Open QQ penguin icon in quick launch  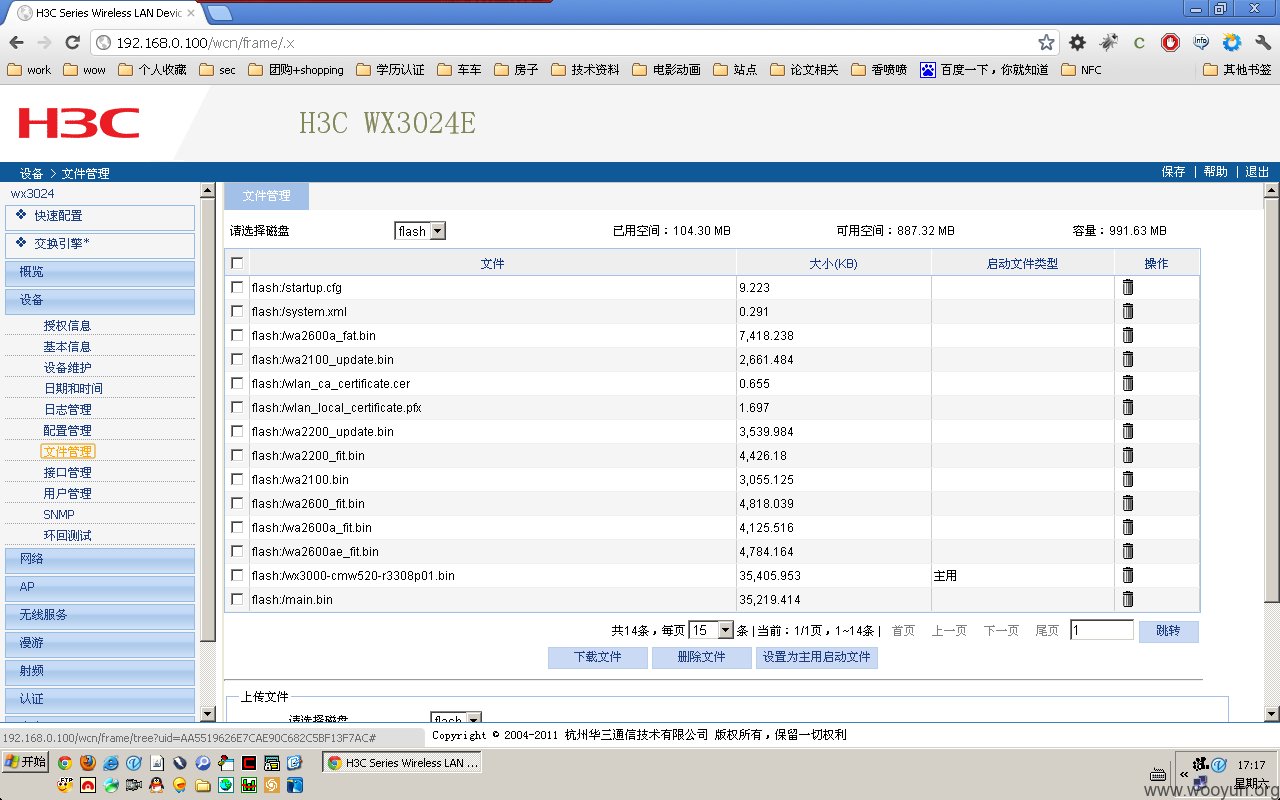(x=156, y=785)
